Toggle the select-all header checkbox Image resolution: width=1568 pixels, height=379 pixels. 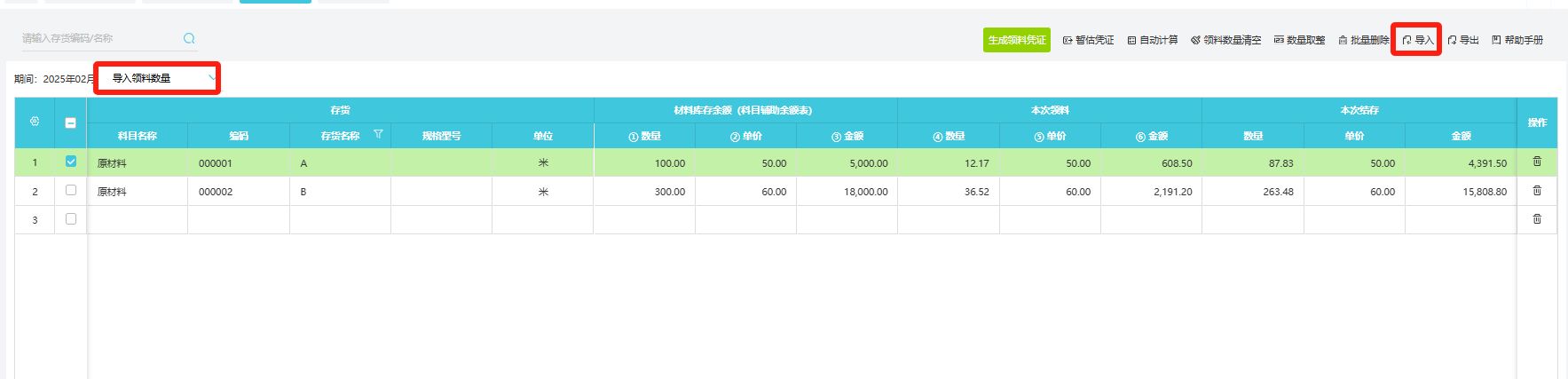coord(71,123)
